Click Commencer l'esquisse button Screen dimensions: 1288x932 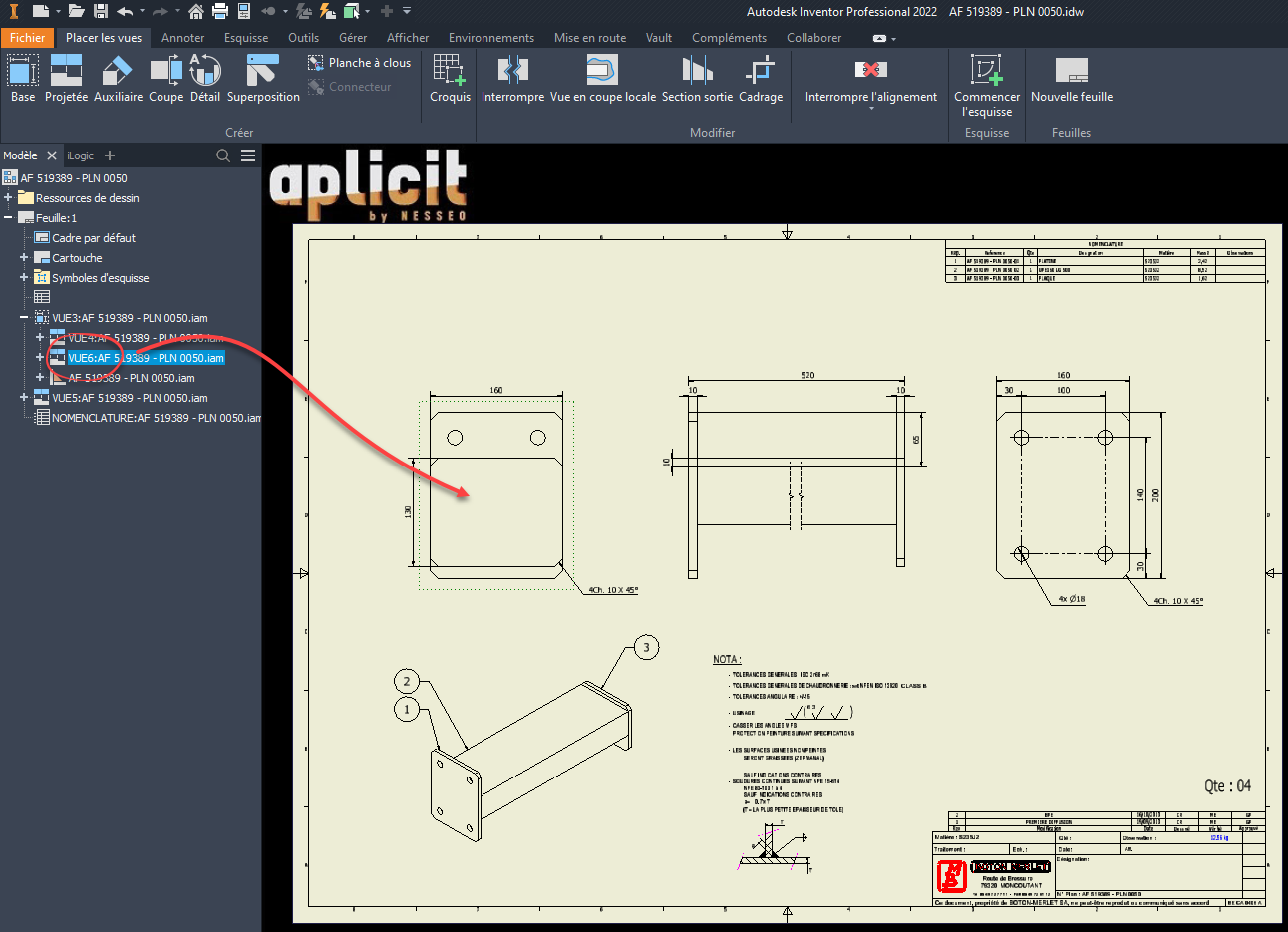[986, 80]
